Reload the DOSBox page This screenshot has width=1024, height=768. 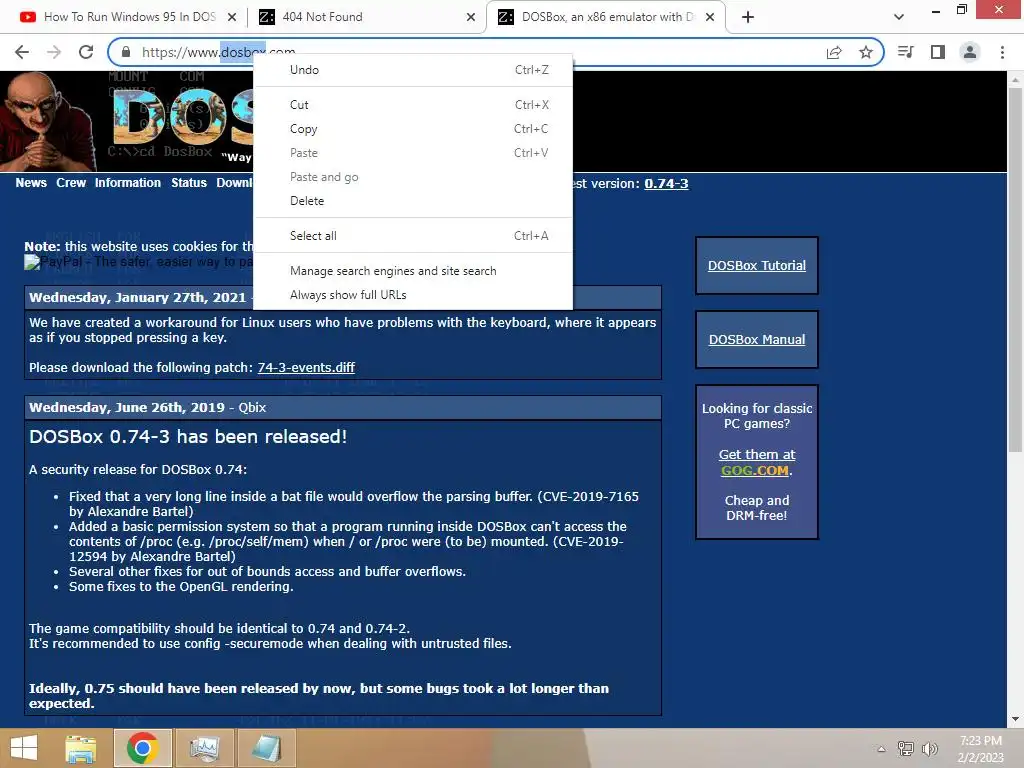(x=86, y=52)
